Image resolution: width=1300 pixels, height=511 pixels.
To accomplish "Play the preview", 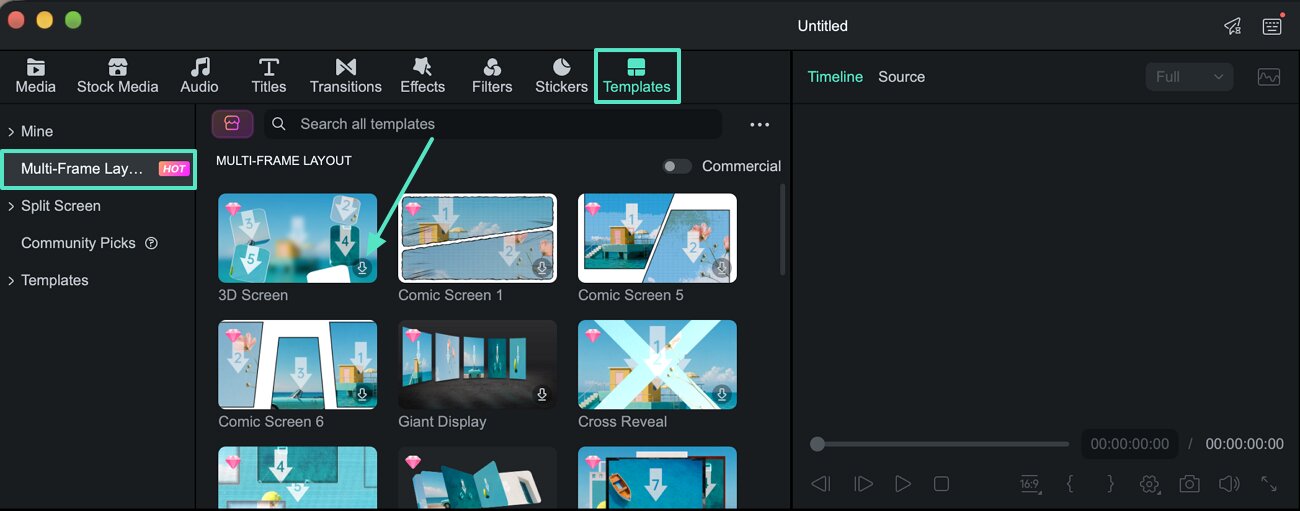I will [x=903, y=484].
